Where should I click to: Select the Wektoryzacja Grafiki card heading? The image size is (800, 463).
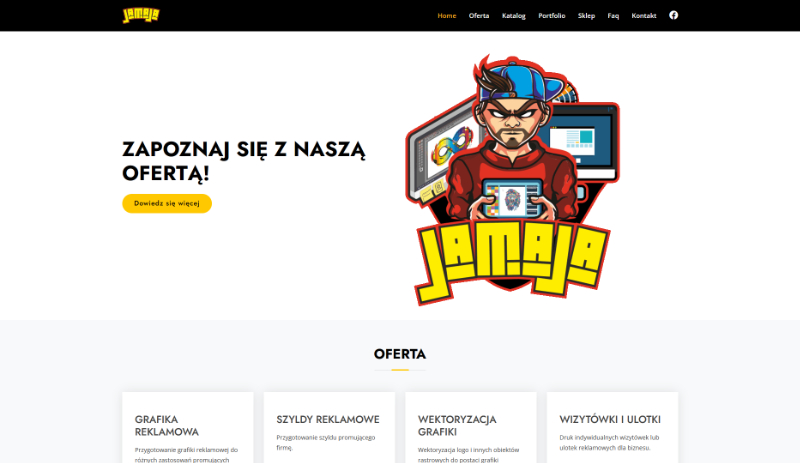pyautogui.click(x=457, y=425)
